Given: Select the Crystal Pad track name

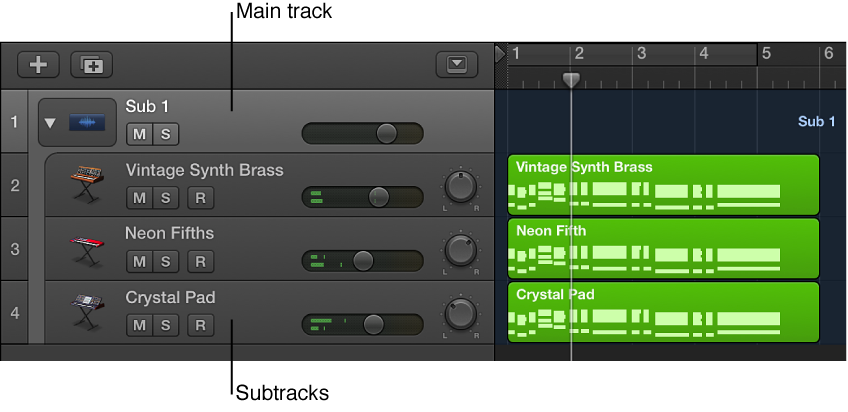Looking at the screenshot, I should [x=170, y=298].
